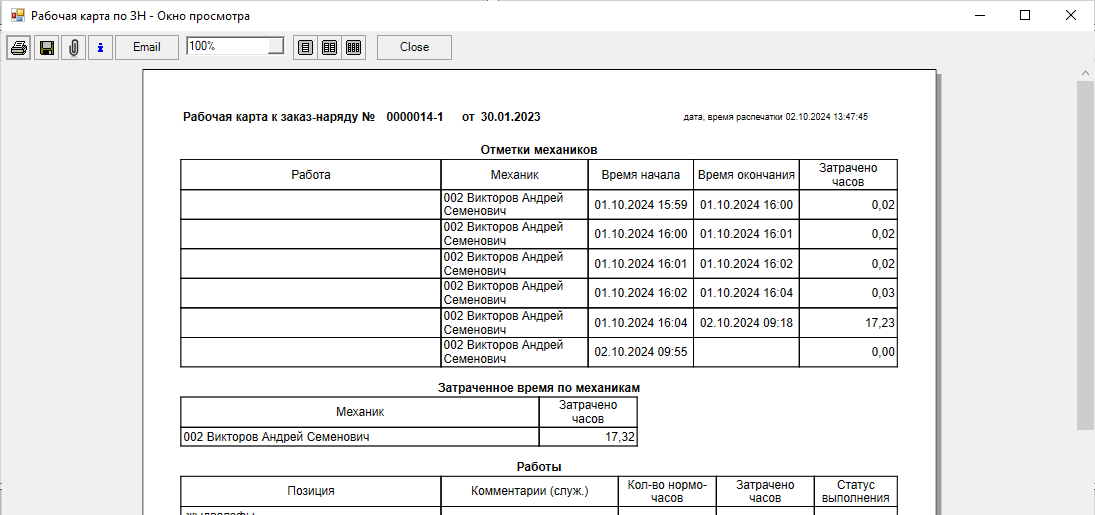Click the vertical scrollbar up arrow

tap(1085, 74)
